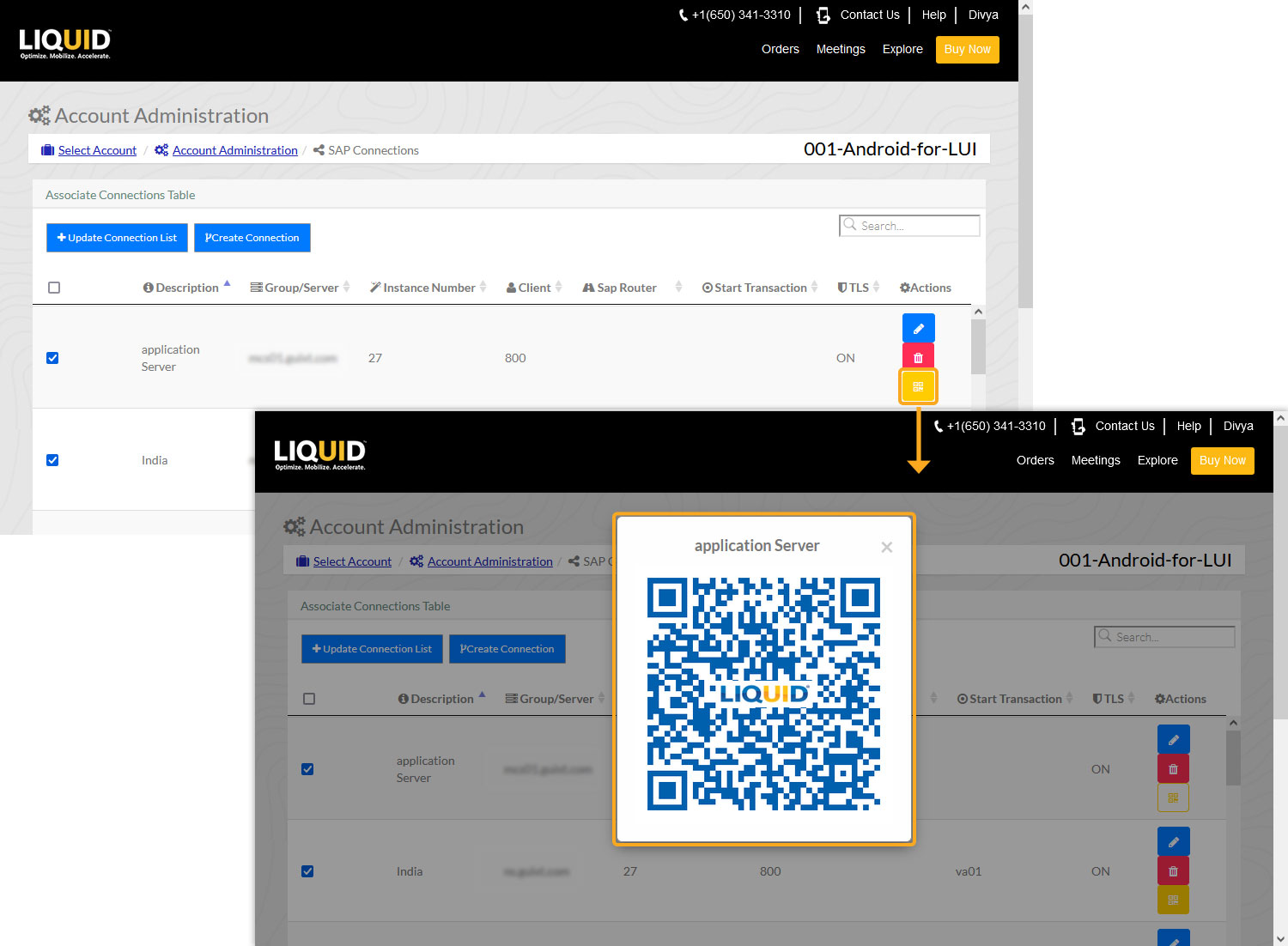Edit the India connection in the front window
The image size is (1288, 946).
[1173, 841]
